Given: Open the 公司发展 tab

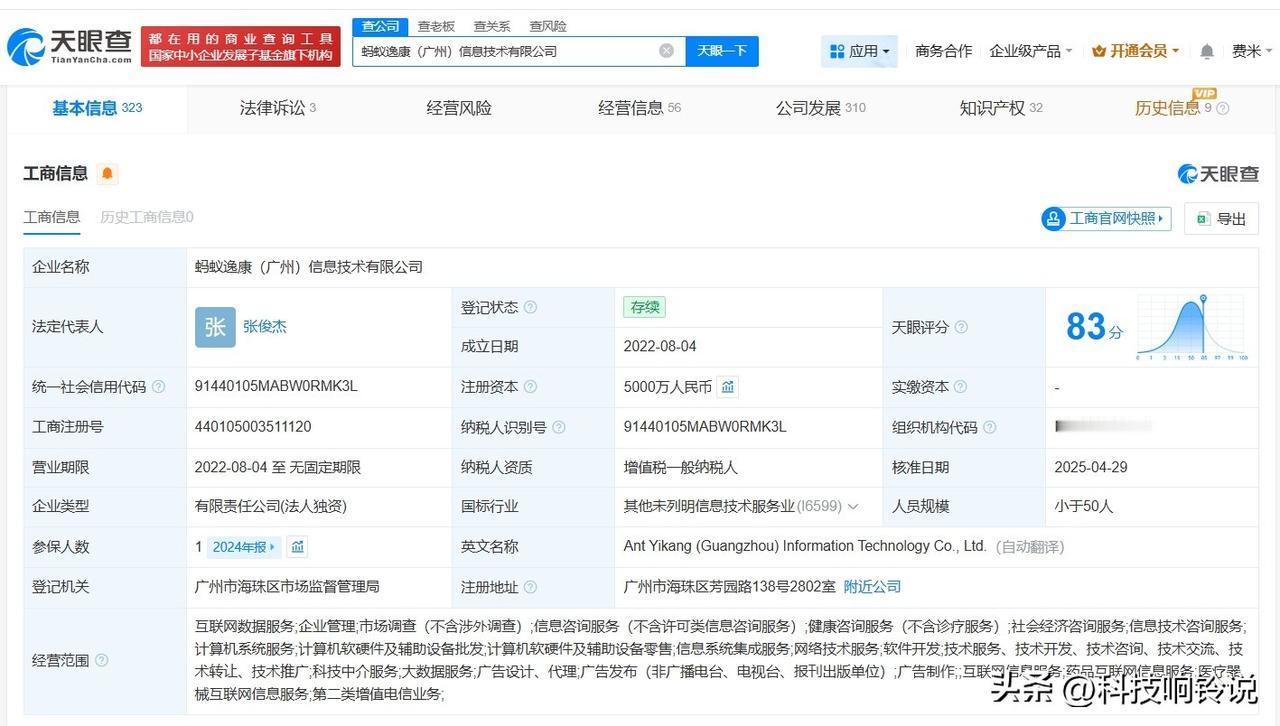Looking at the screenshot, I should pos(820,108).
